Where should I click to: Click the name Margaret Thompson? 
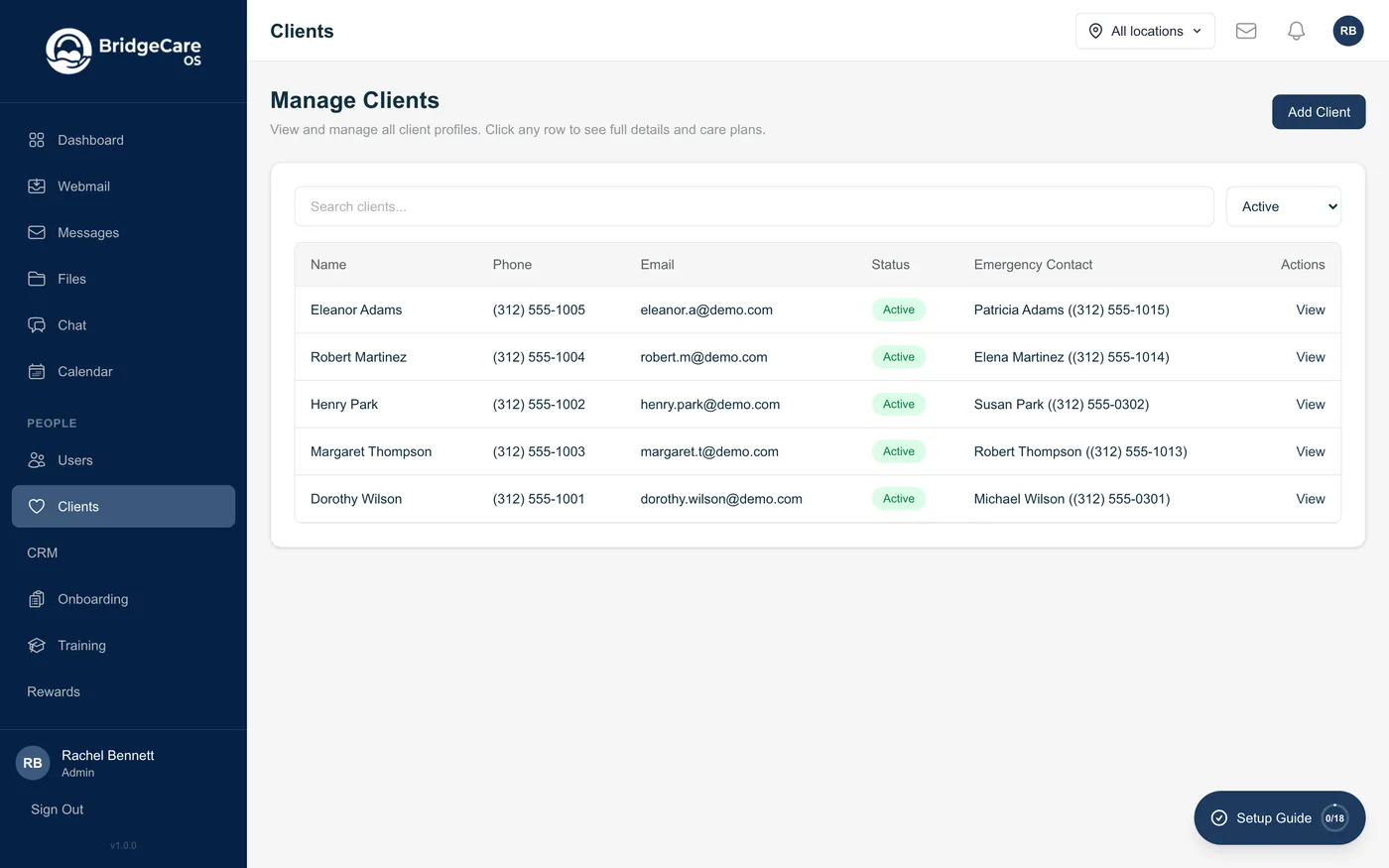[x=371, y=451]
